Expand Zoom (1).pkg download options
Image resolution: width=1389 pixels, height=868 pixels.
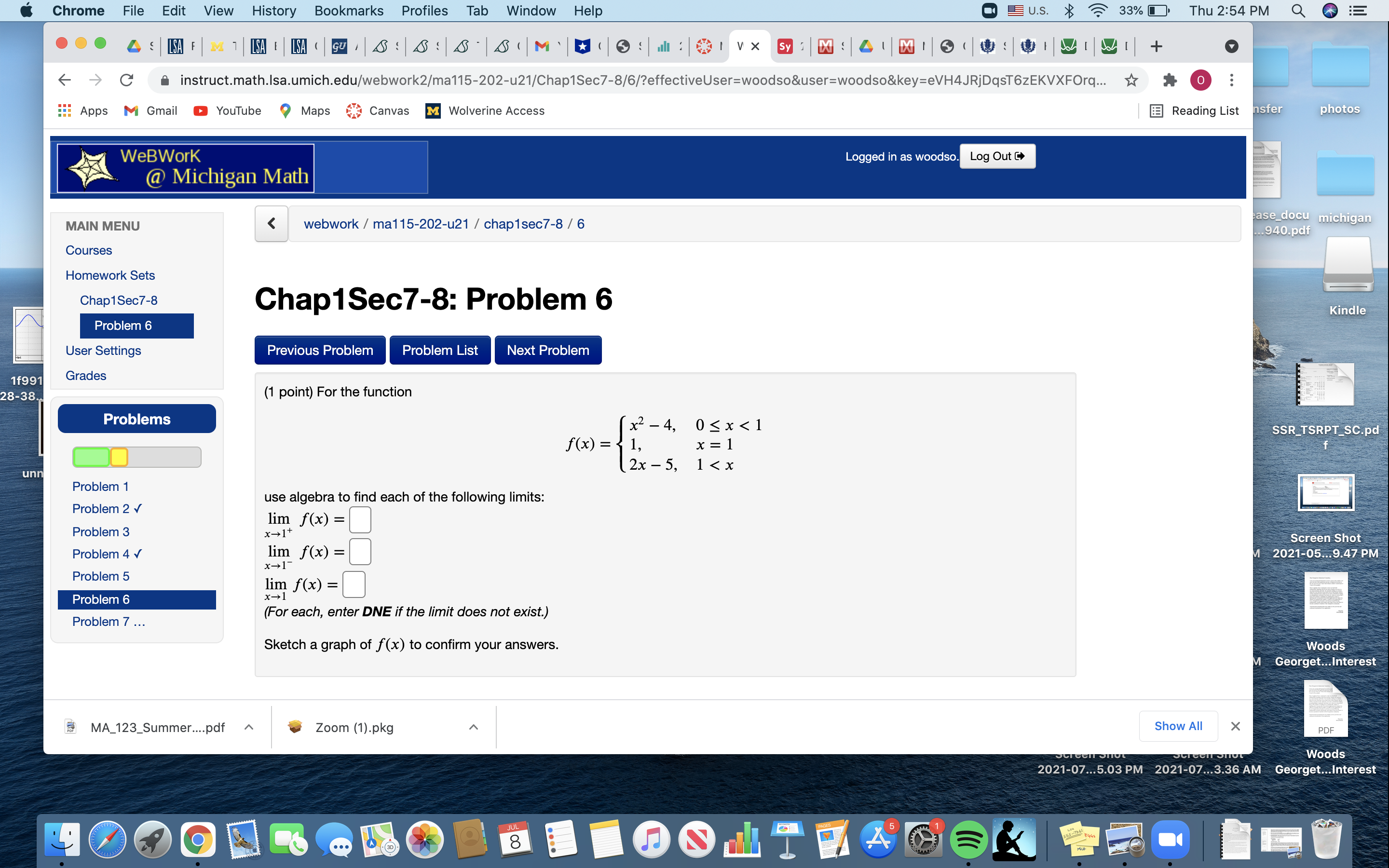point(474,727)
